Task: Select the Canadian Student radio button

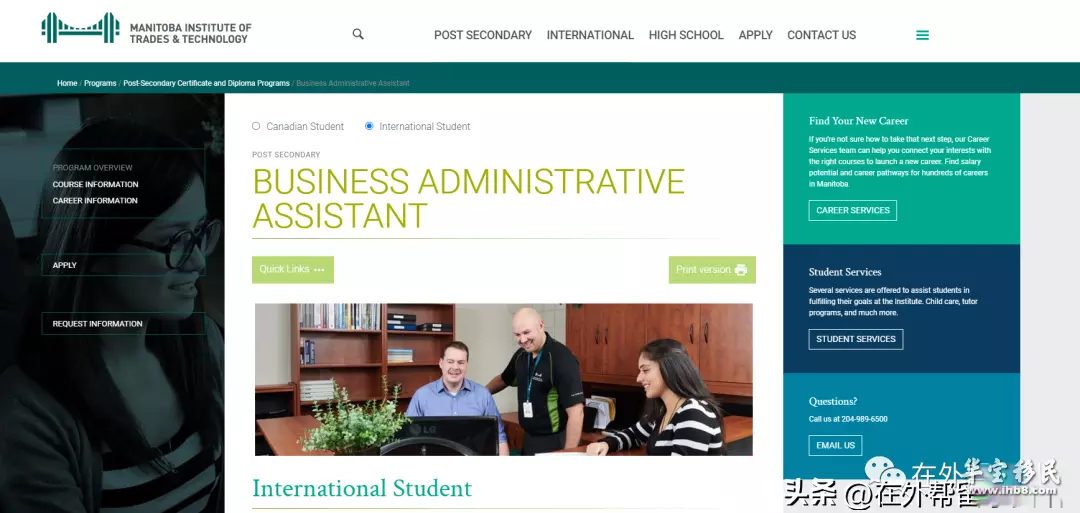Action: (x=256, y=126)
